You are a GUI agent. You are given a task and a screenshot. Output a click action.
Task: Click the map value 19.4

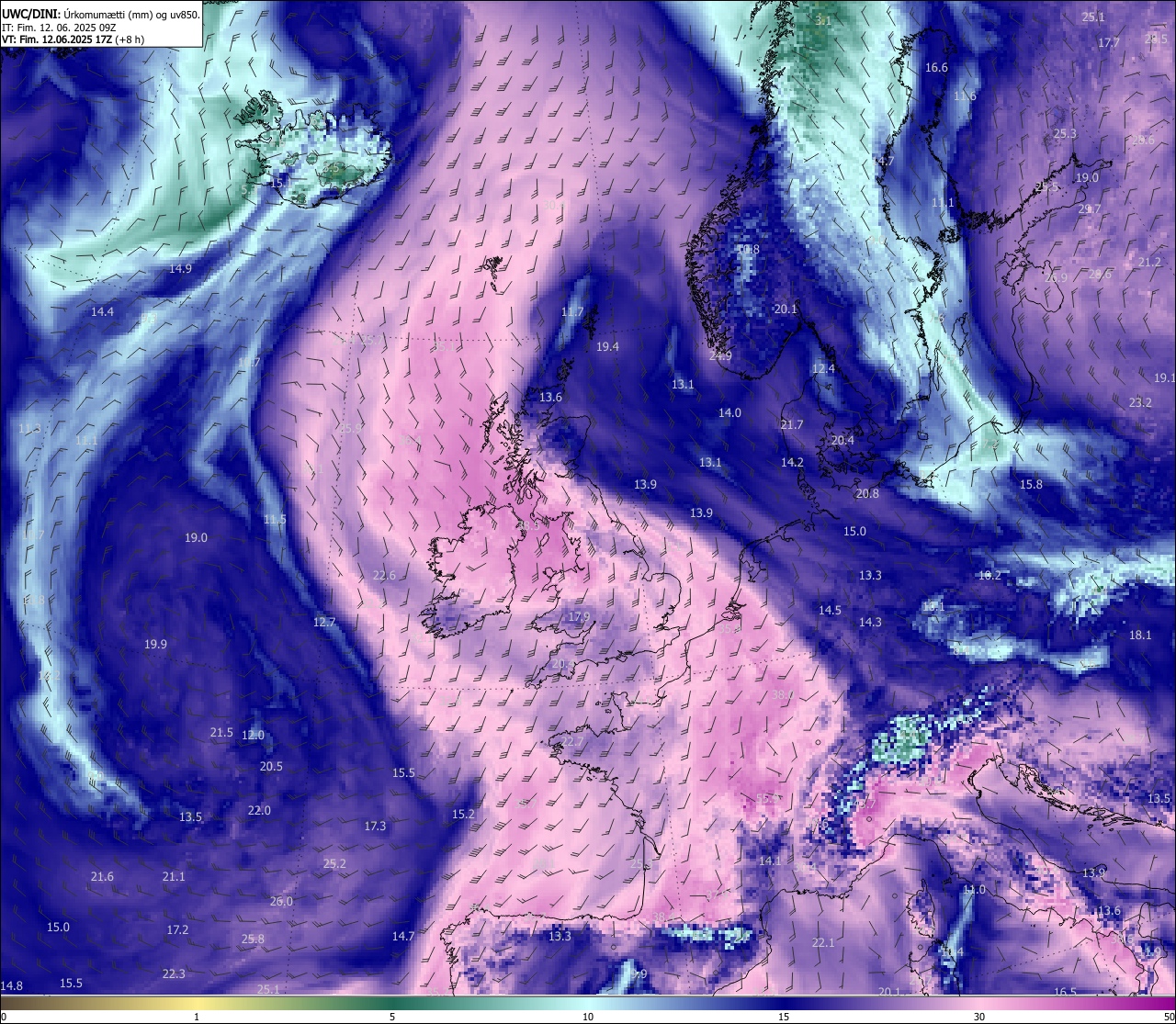coord(607,347)
